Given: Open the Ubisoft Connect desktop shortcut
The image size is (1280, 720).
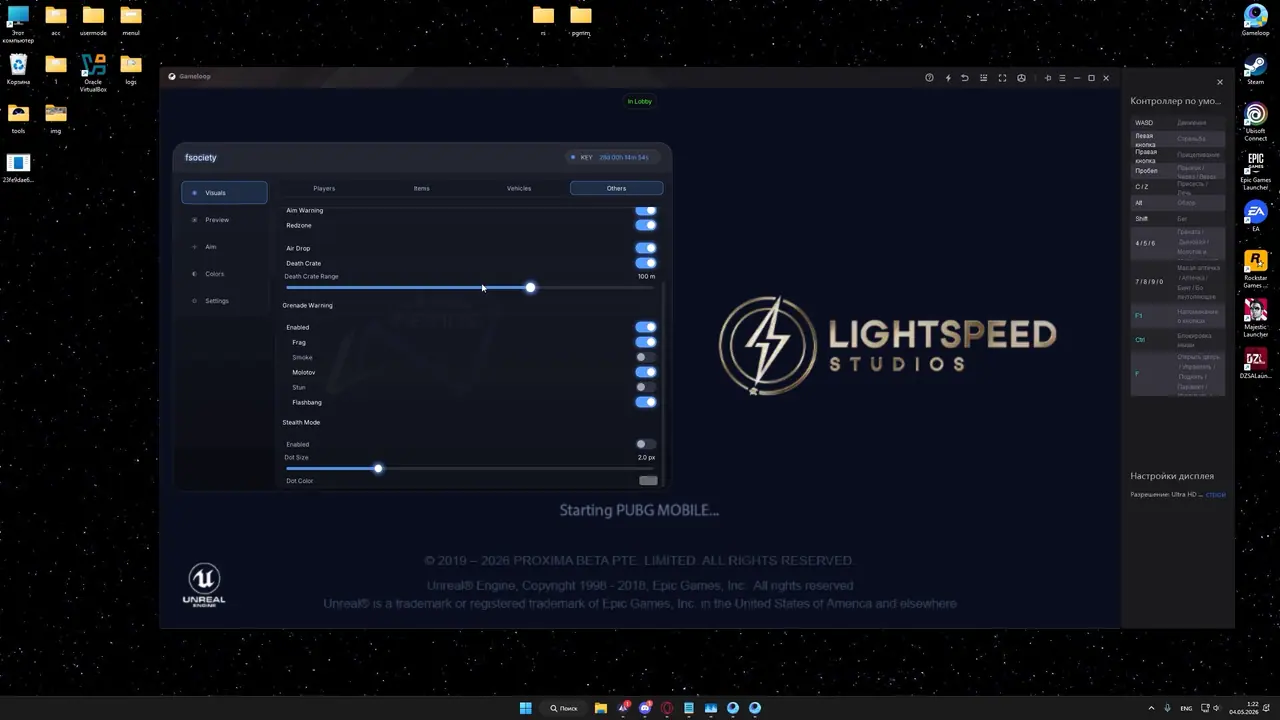Looking at the screenshot, I should (x=1255, y=120).
